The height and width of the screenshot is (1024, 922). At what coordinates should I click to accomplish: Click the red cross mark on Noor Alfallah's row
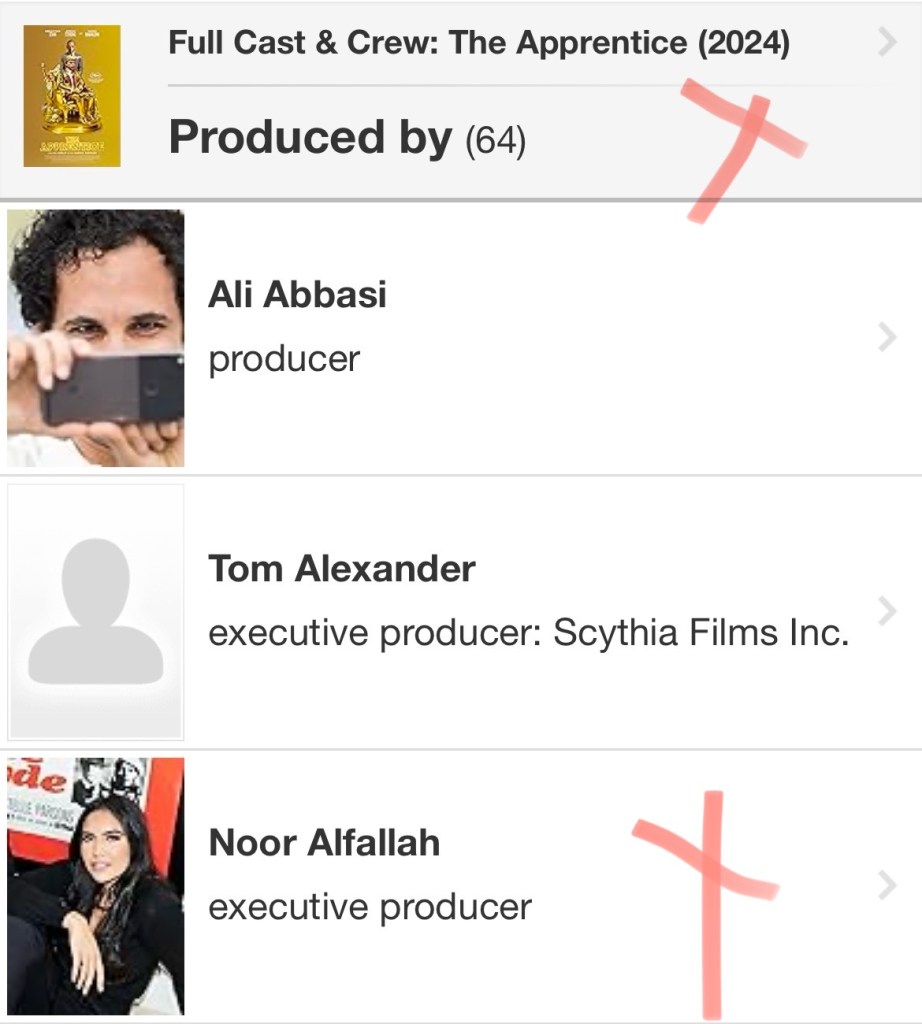pos(711,880)
